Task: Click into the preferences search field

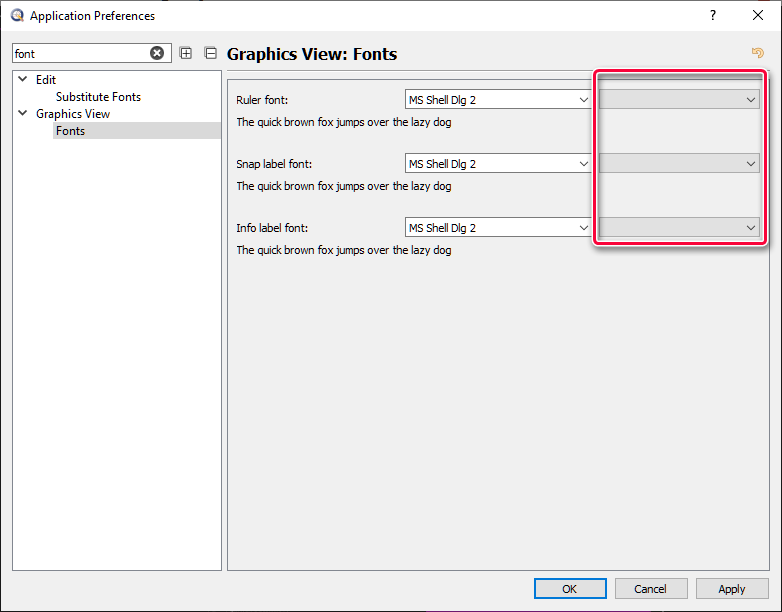Action: coord(80,54)
